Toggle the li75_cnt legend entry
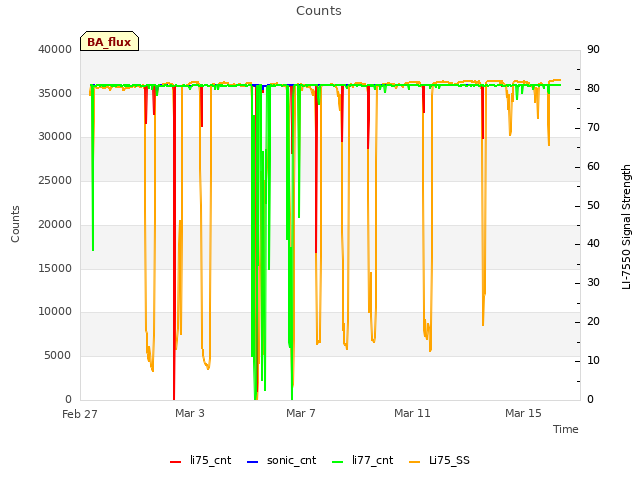Image resolution: width=640 pixels, height=480 pixels. (200, 460)
